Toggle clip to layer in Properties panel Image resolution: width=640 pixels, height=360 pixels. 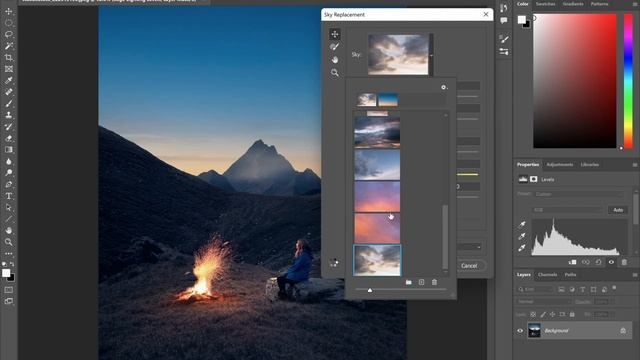tap(573, 262)
